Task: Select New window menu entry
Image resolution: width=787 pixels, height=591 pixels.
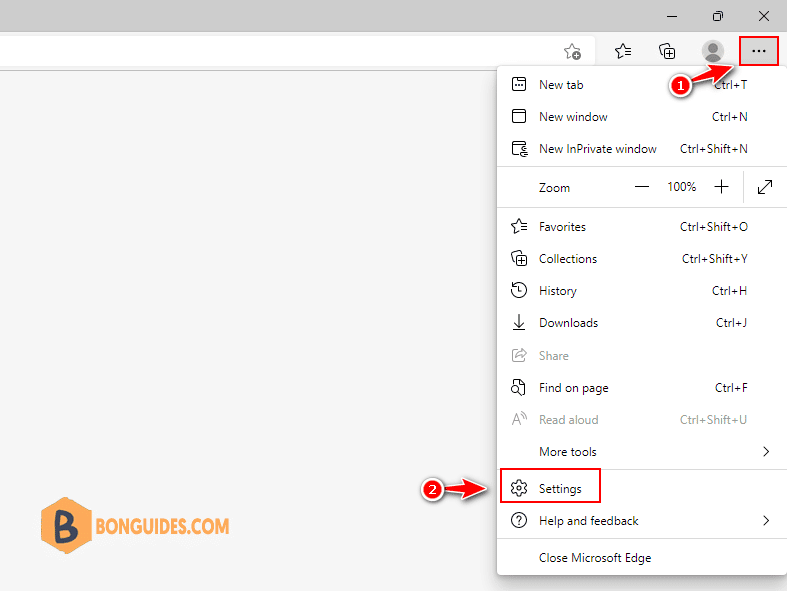Action: (x=641, y=116)
